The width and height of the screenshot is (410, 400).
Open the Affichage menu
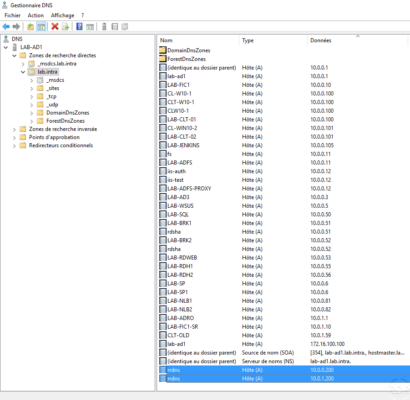62,15
